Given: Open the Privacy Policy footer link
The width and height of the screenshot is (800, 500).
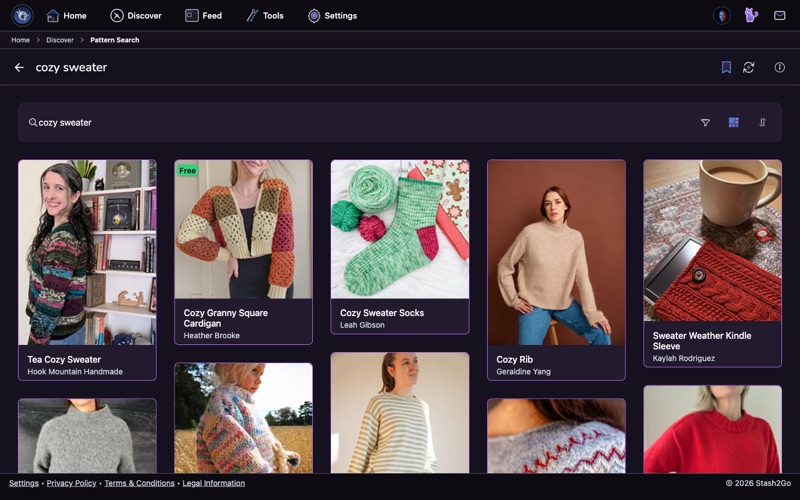Looking at the screenshot, I should 71,483.
